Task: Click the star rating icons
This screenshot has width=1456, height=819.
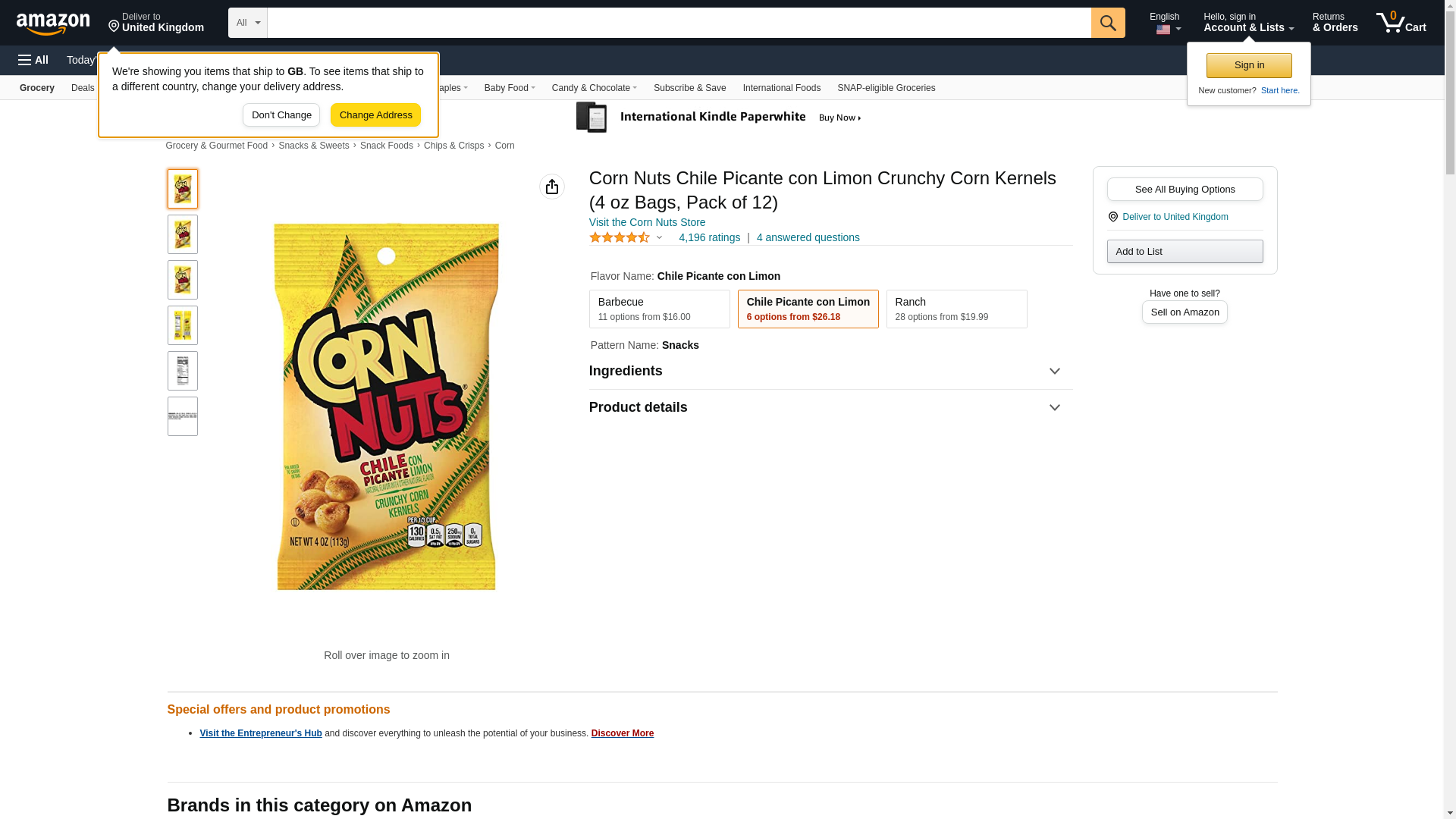Action: tap(620, 237)
